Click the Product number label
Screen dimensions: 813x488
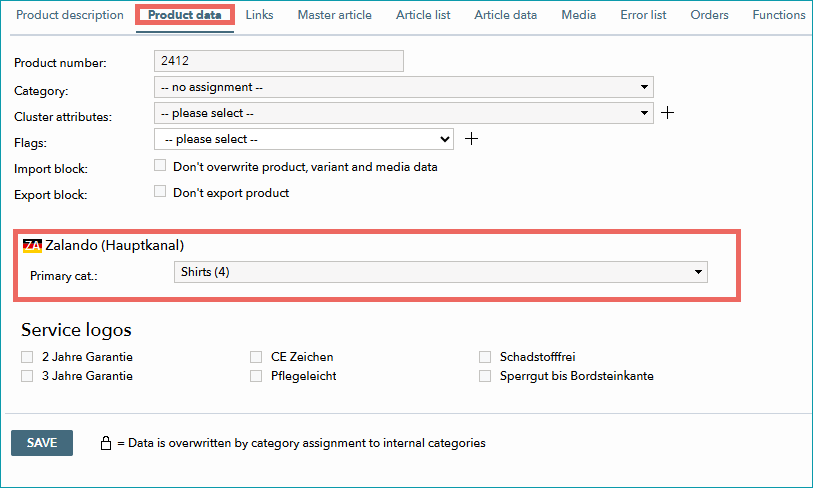tap(60, 63)
